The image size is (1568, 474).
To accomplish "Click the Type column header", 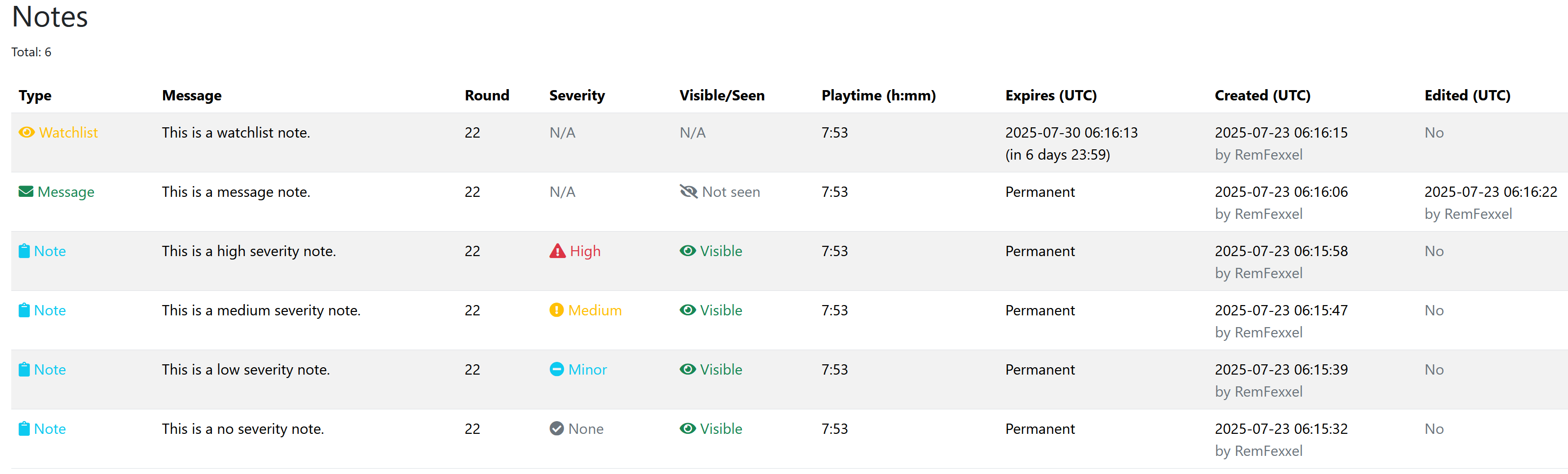I will [x=35, y=95].
